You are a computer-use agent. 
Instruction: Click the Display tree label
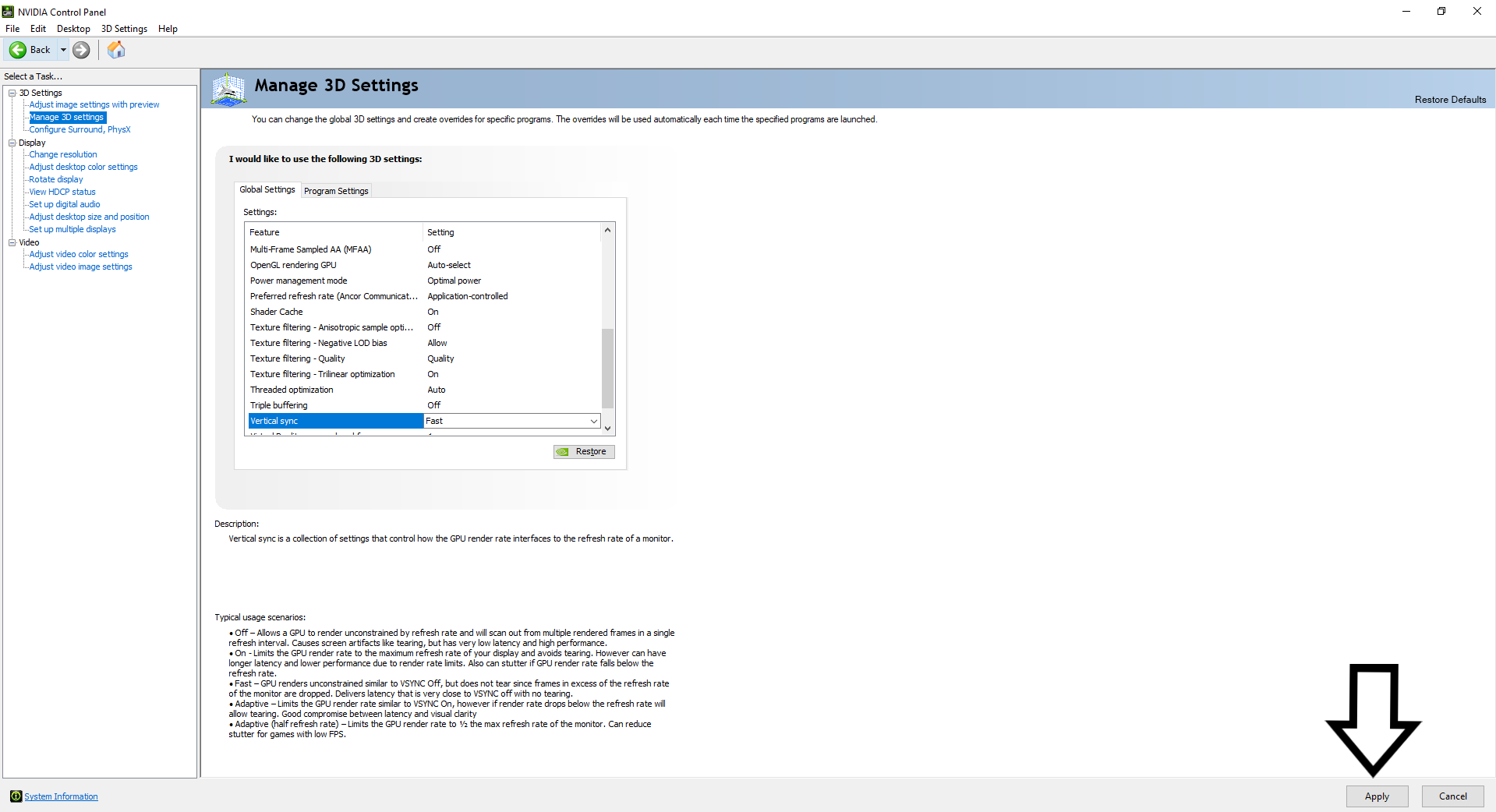click(x=32, y=143)
